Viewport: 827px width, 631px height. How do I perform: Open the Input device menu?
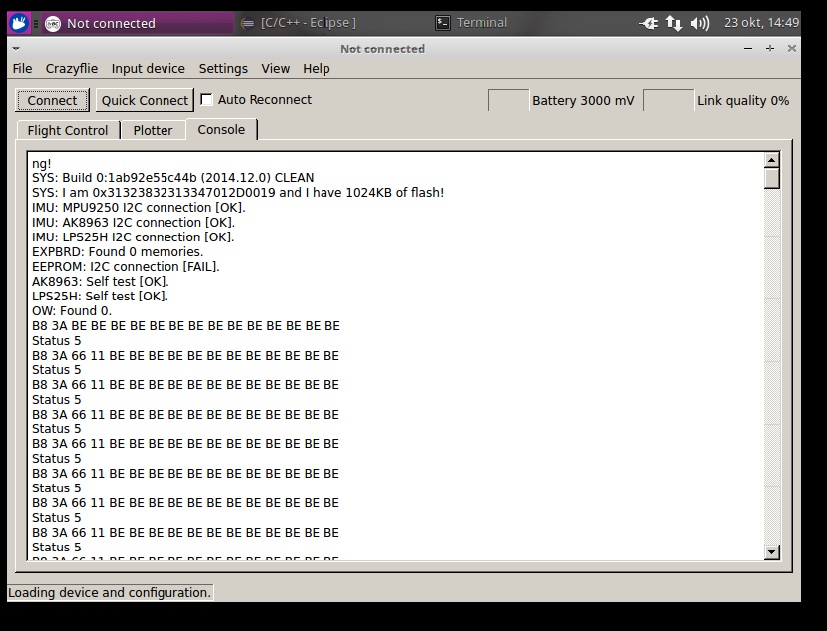coord(148,69)
